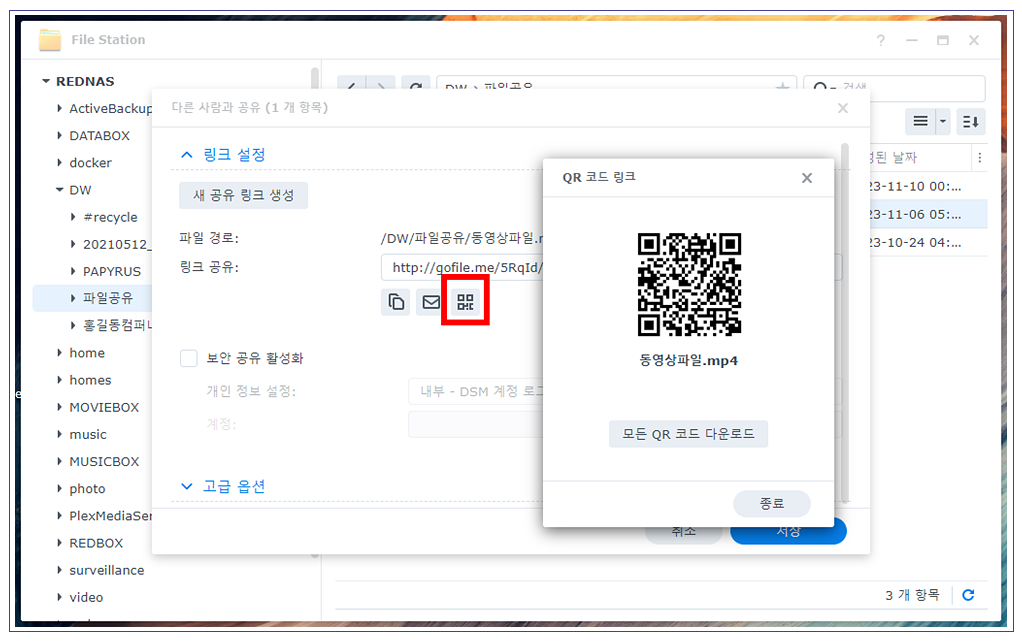This screenshot has width=1022, height=642.
Task: Select the PAPYRUS folder
Action: click(x=111, y=271)
